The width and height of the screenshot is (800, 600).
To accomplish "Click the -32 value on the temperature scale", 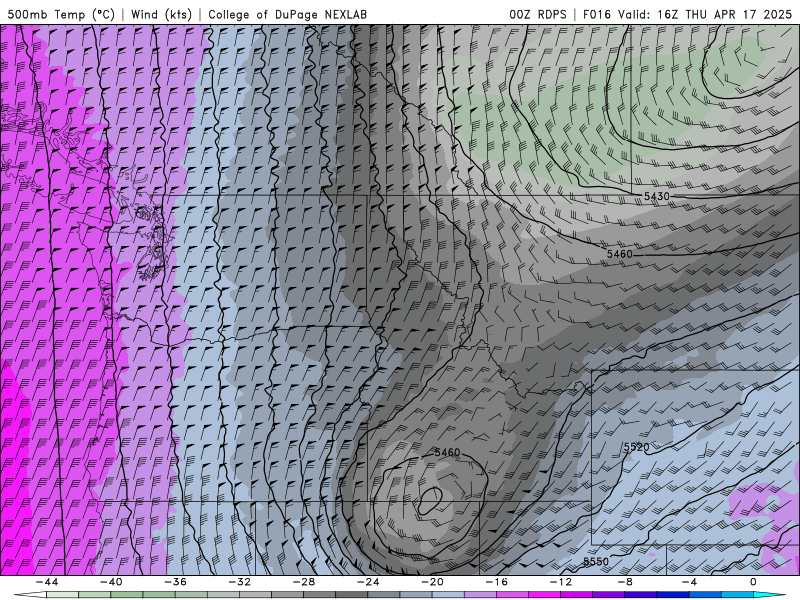I will (x=239, y=582).
